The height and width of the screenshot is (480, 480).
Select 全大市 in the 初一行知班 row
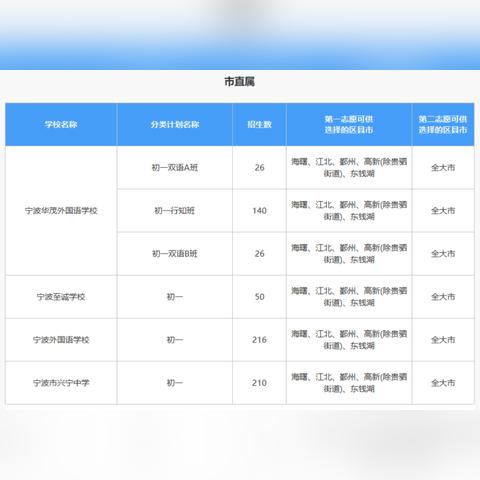[443, 211]
